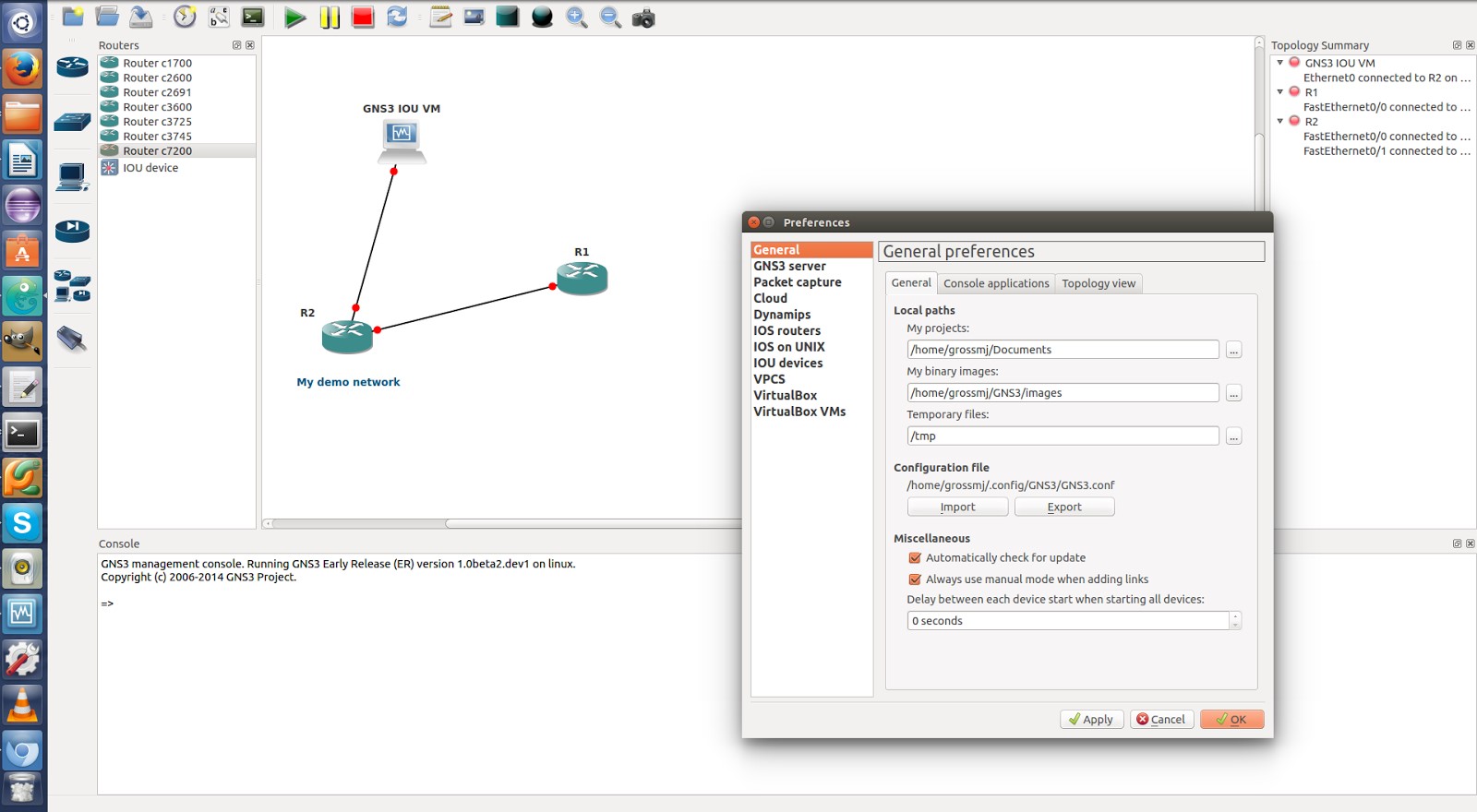Confirm preferences with OK

coord(1231,720)
